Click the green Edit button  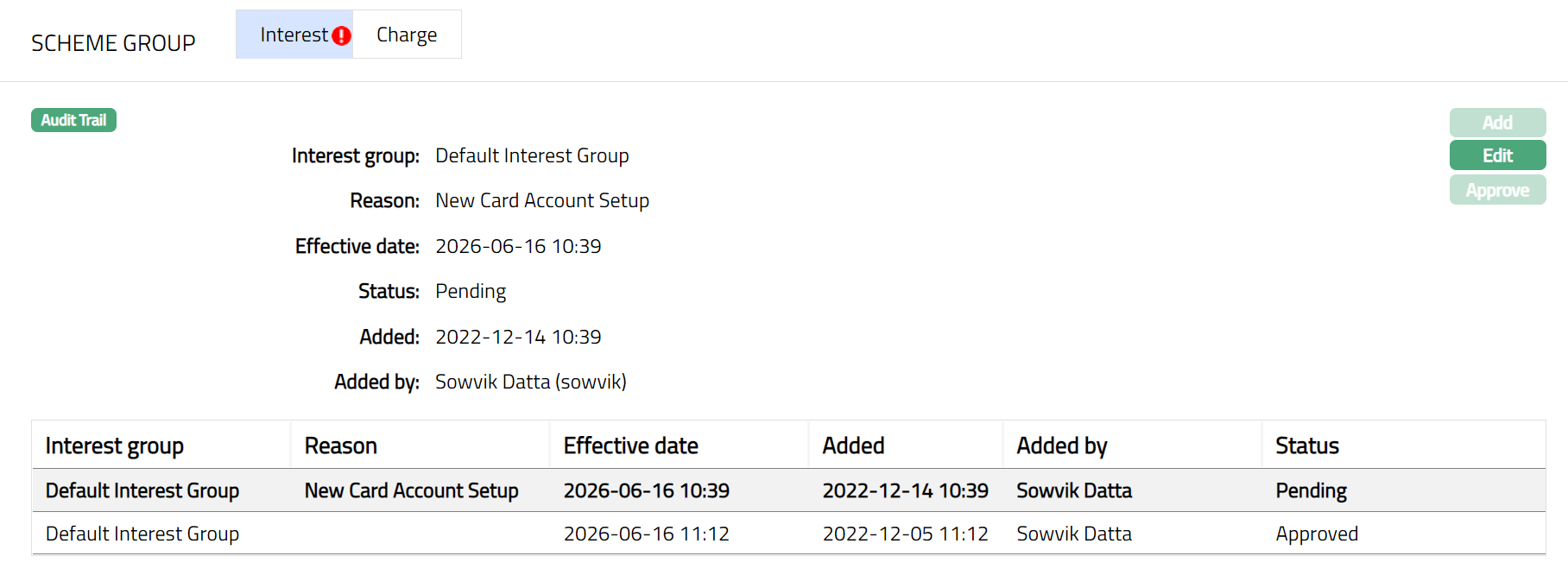coord(1496,155)
